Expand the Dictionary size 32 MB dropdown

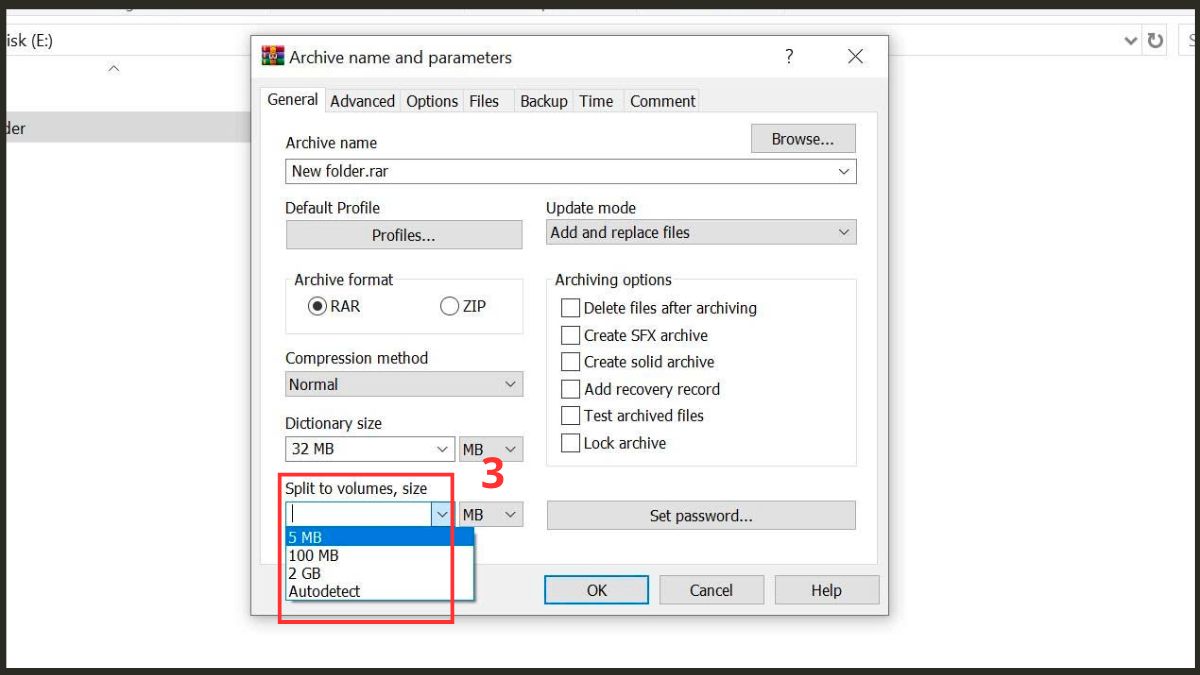tap(371, 449)
